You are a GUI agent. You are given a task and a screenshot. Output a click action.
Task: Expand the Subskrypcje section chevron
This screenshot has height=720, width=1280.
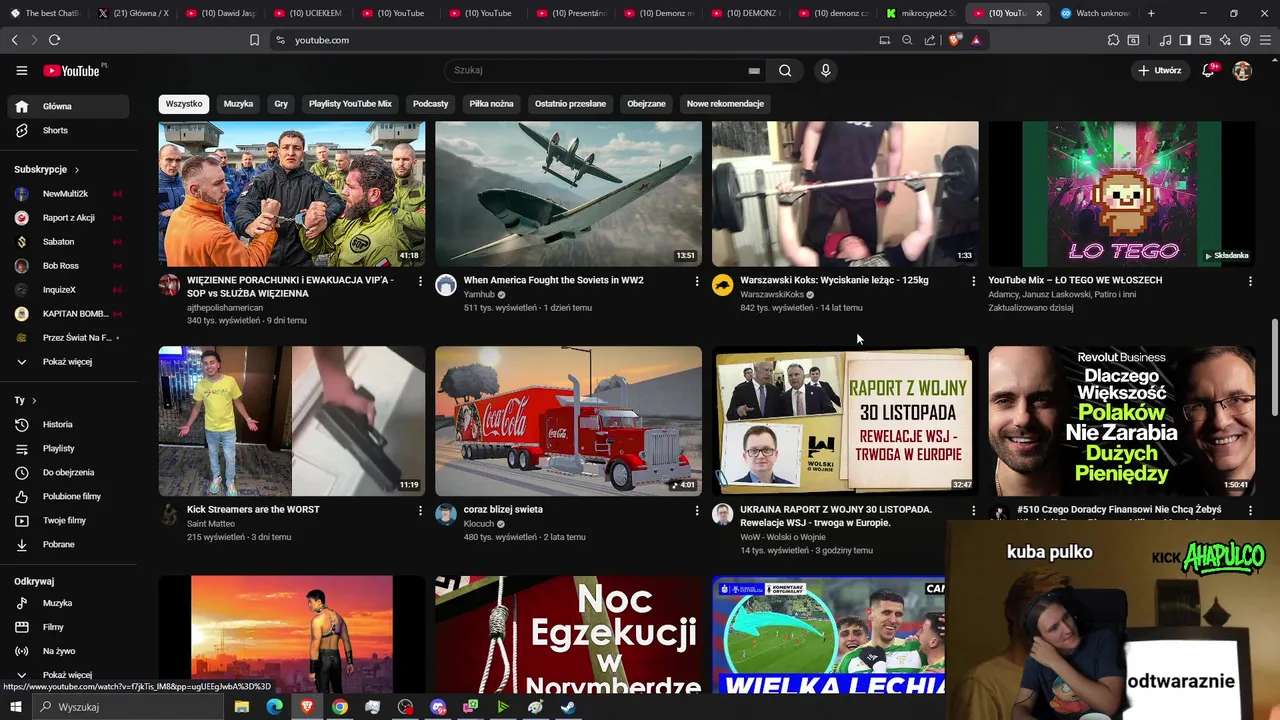(x=76, y=170)
